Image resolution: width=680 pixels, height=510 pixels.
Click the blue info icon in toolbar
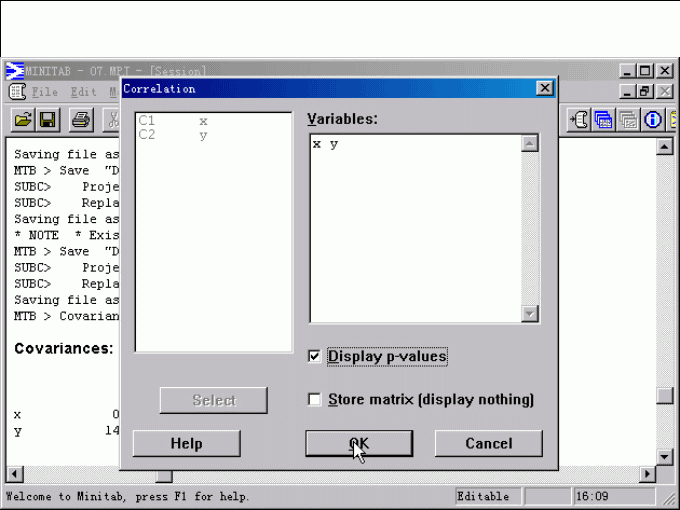653,120
